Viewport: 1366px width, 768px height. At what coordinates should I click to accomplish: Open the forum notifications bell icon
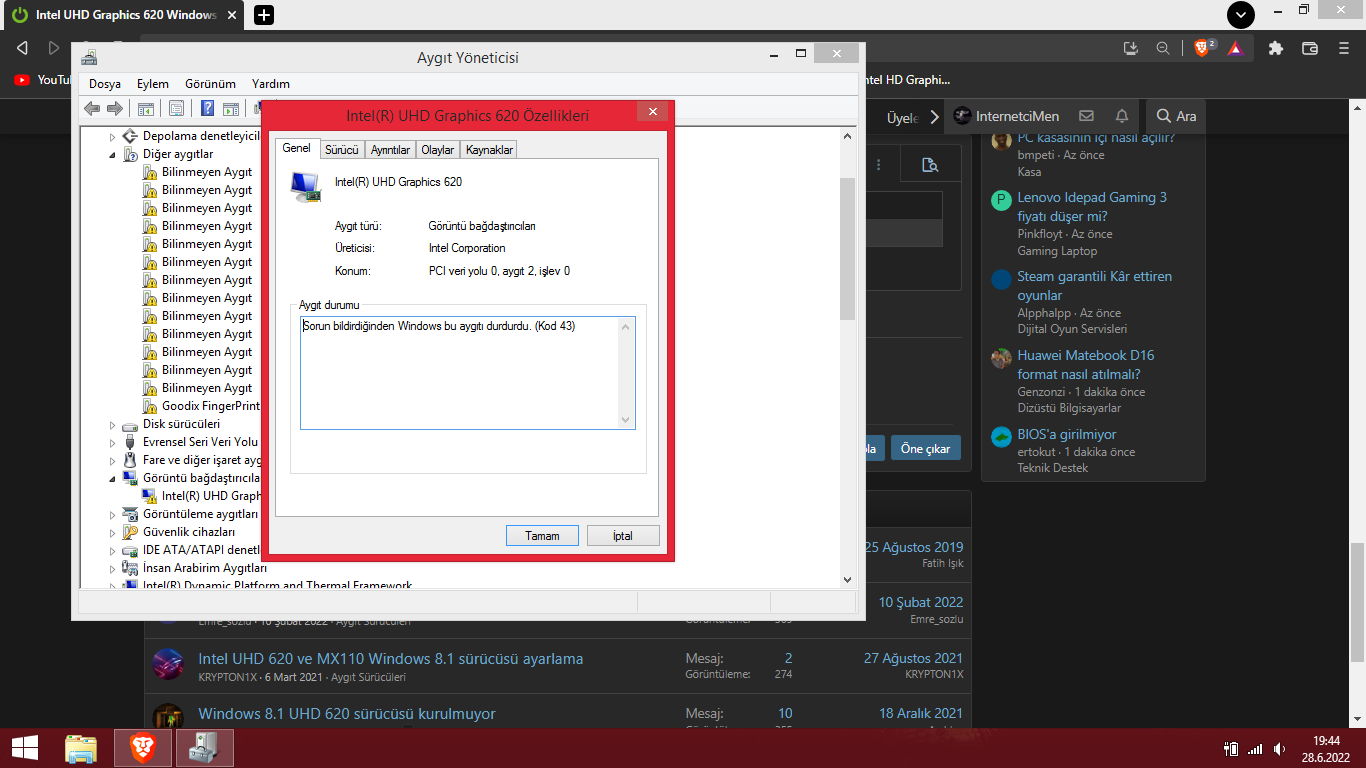pyautogui.click(x=1122, y=116)
